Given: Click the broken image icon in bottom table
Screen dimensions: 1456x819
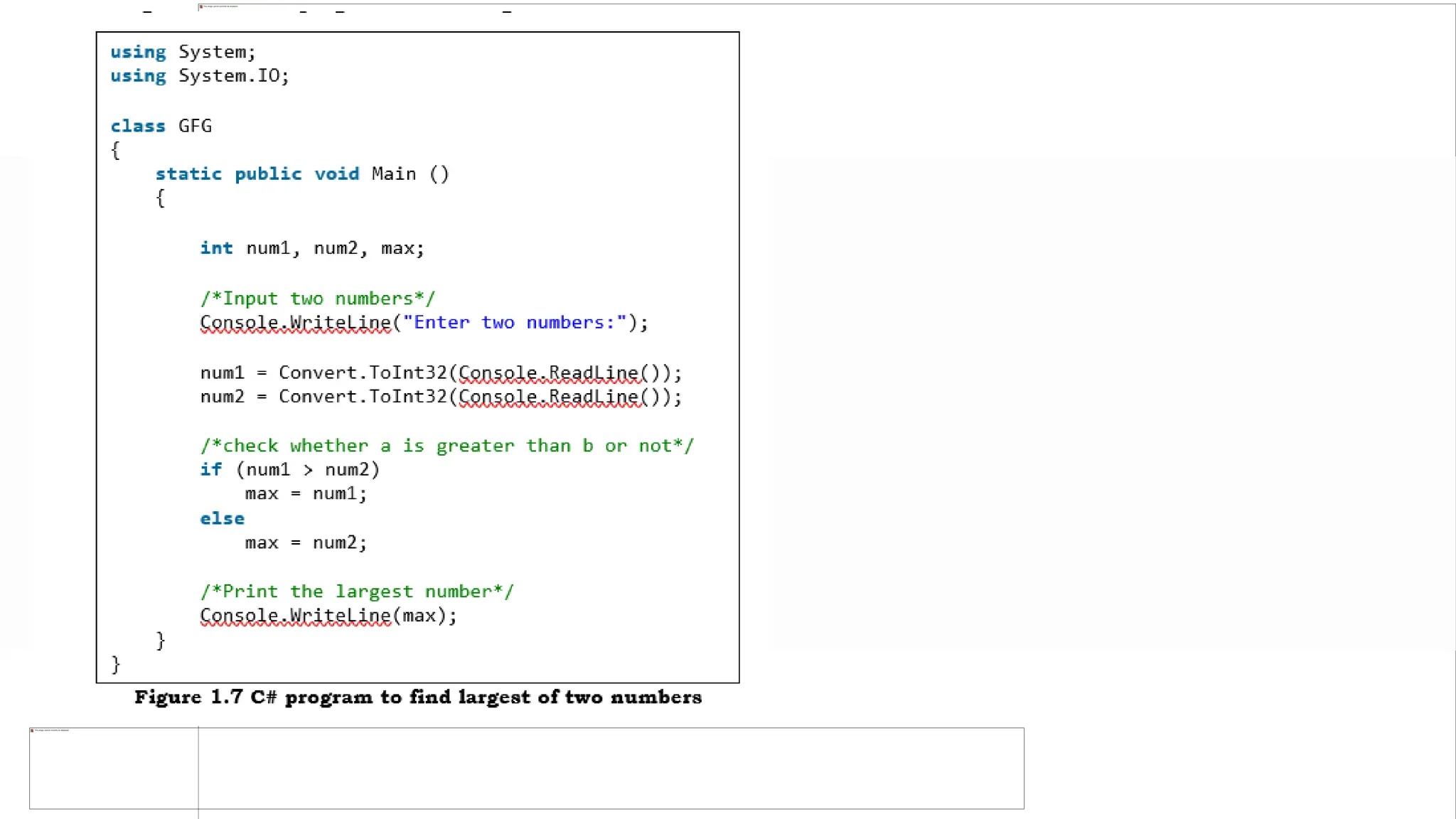Looking at the screenshot, I should tap(32, 730).
